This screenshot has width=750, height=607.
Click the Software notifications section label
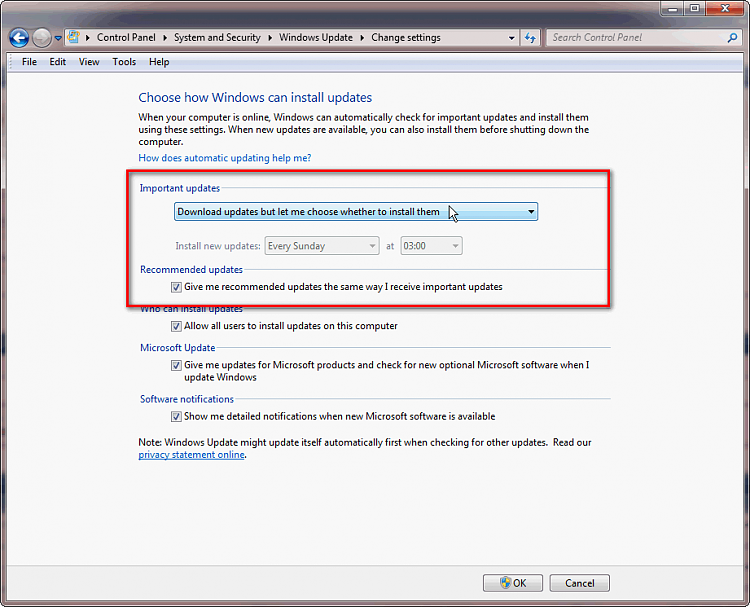187,399
